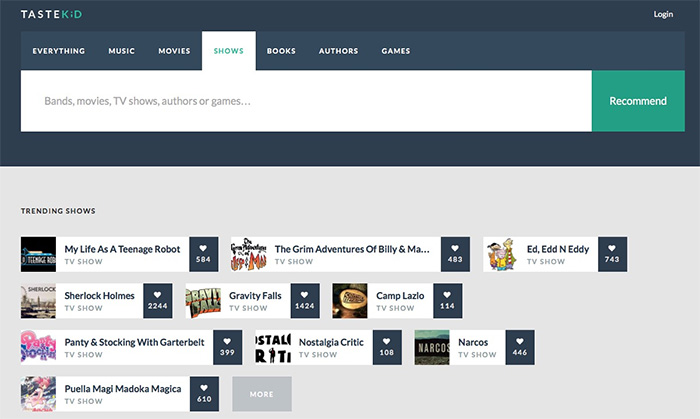Open the Sherlock Holmes title link
The width and height of the screenshot is (700, 419).
click(99, 295)
